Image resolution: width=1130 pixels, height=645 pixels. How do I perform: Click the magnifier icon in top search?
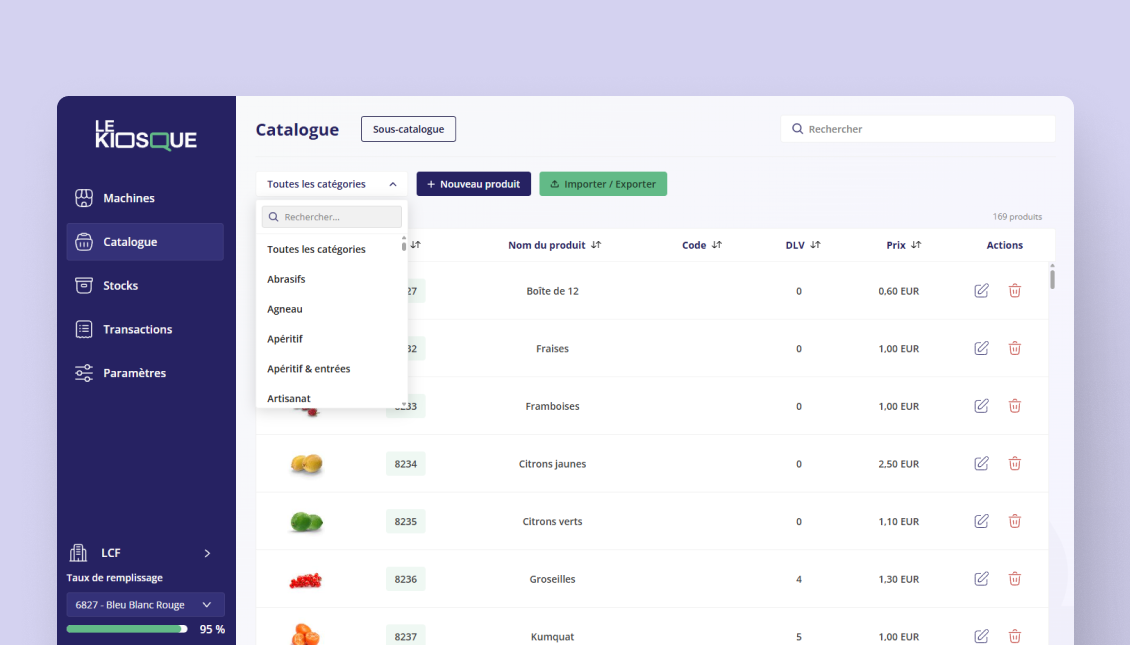(x=797, y=129)
